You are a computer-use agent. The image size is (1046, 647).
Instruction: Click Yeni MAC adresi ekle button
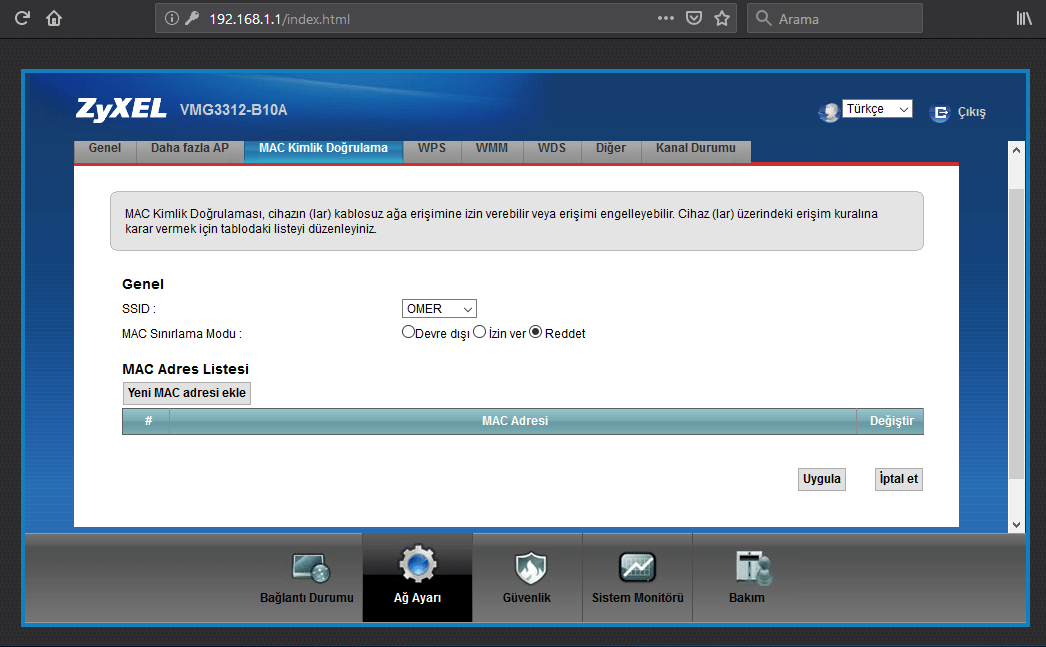tap(187, 393)
